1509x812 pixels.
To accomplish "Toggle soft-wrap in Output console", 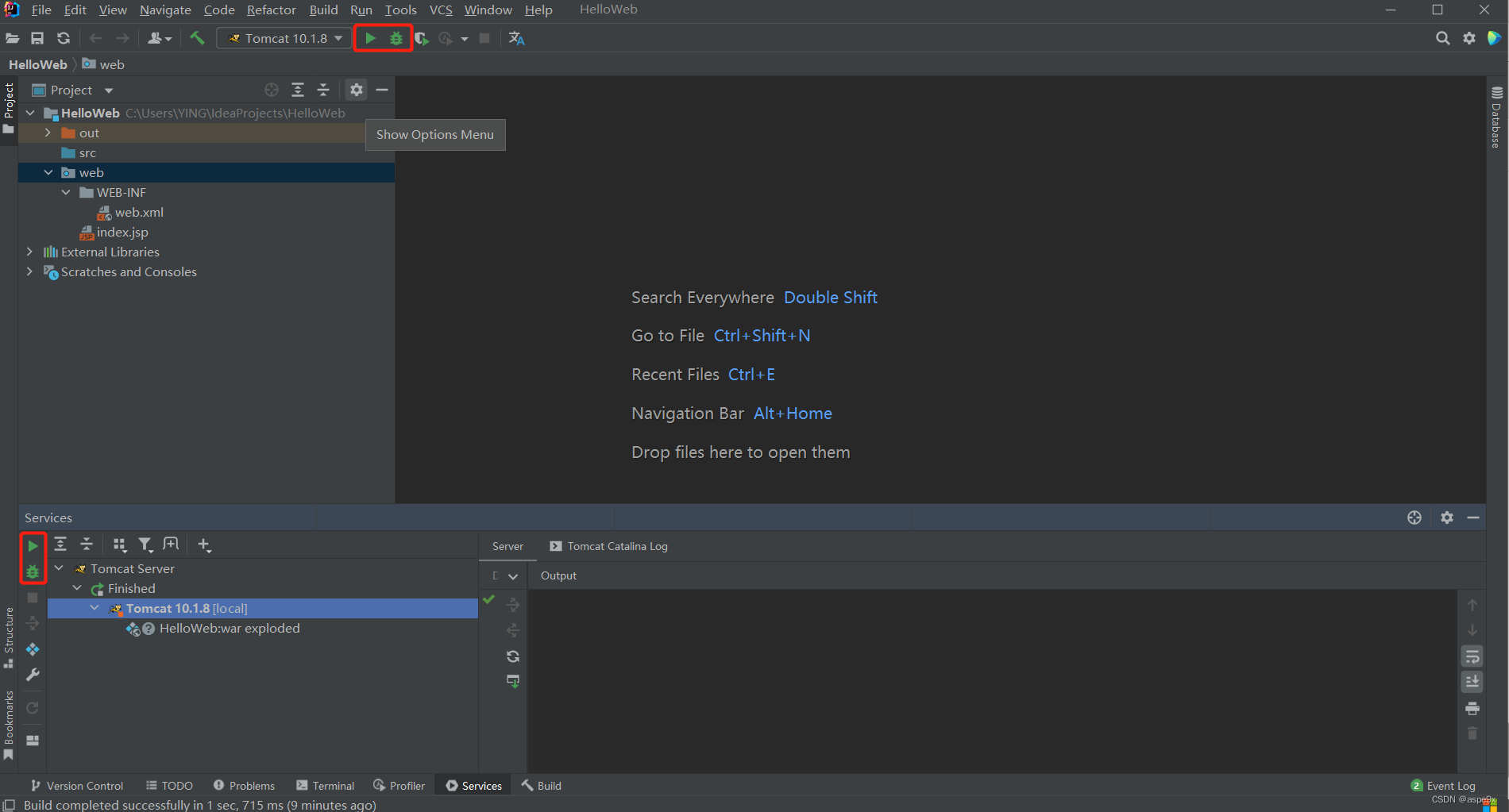I will 1472,656.
